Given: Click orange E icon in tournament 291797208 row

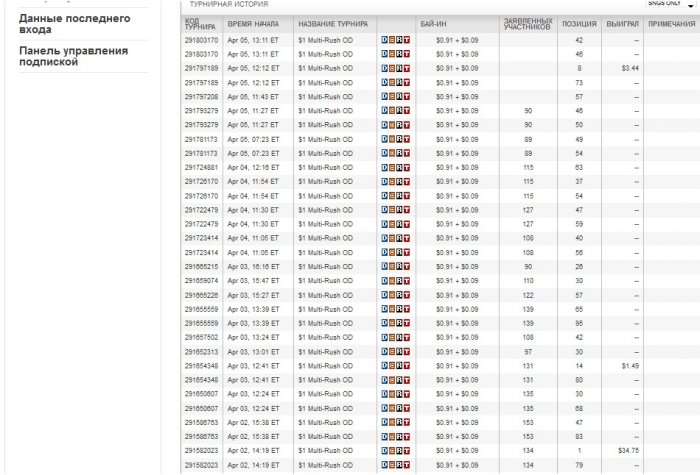Looking at the screenshot, I should (392, 97).
